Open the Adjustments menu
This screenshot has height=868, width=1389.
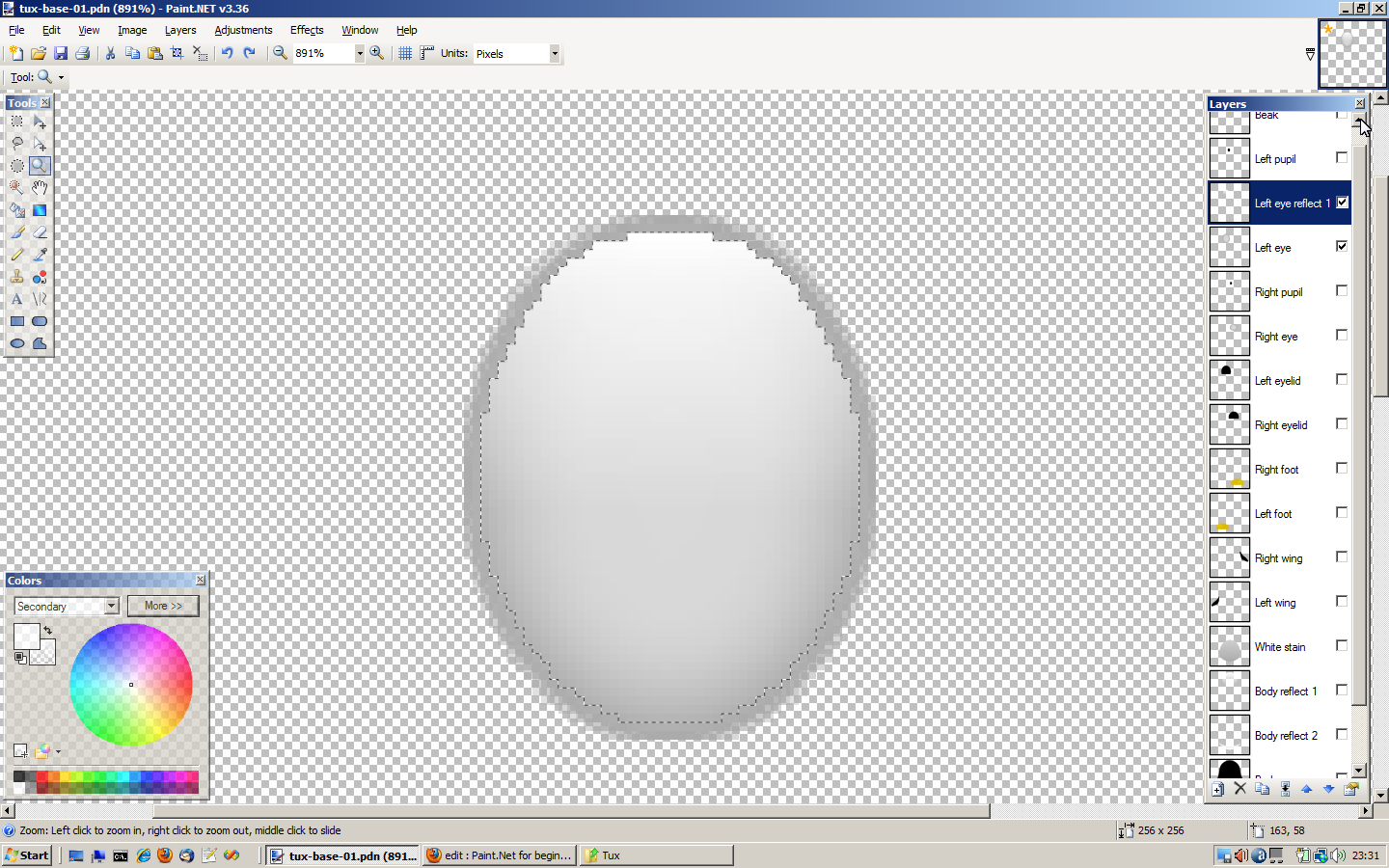243,30
